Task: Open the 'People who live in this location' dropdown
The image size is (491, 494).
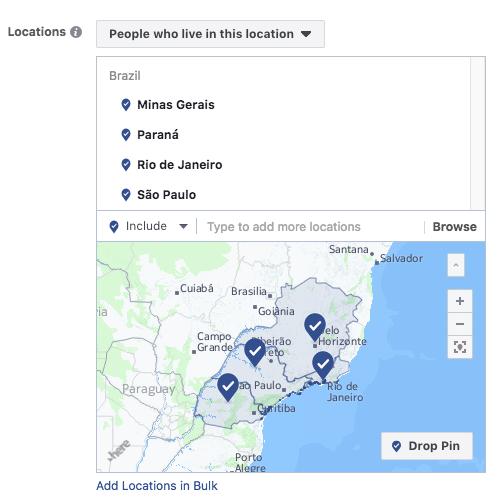Action: tap(210, 34)
